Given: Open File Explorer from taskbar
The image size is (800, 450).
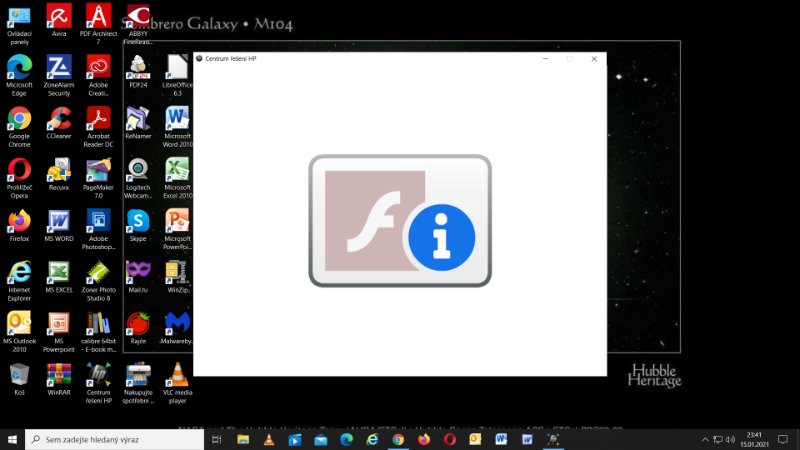Looking at the screenshot, I should [x=243, y=439].
